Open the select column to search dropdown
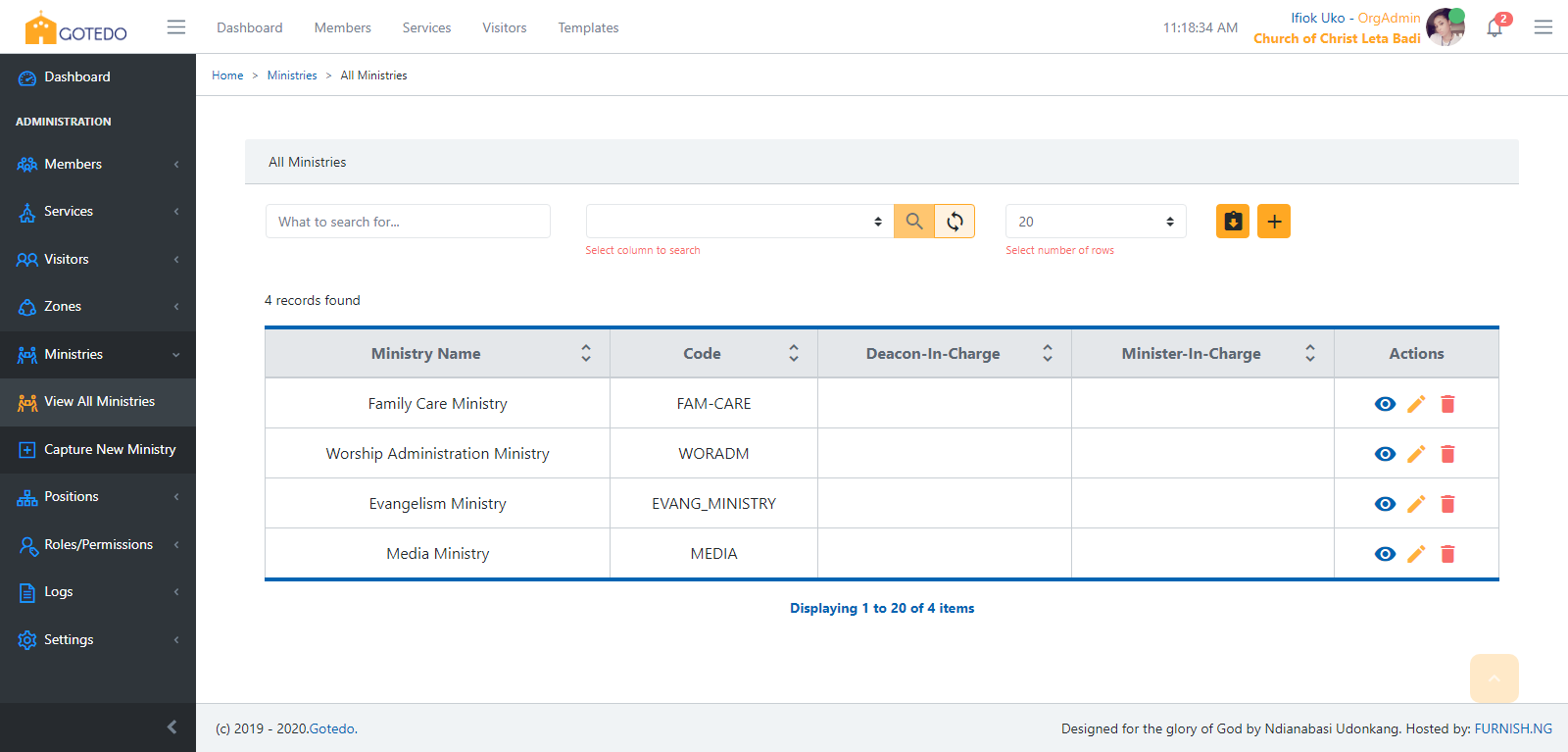The height and width of the screenshot is (752, 1568). (739, 222)
